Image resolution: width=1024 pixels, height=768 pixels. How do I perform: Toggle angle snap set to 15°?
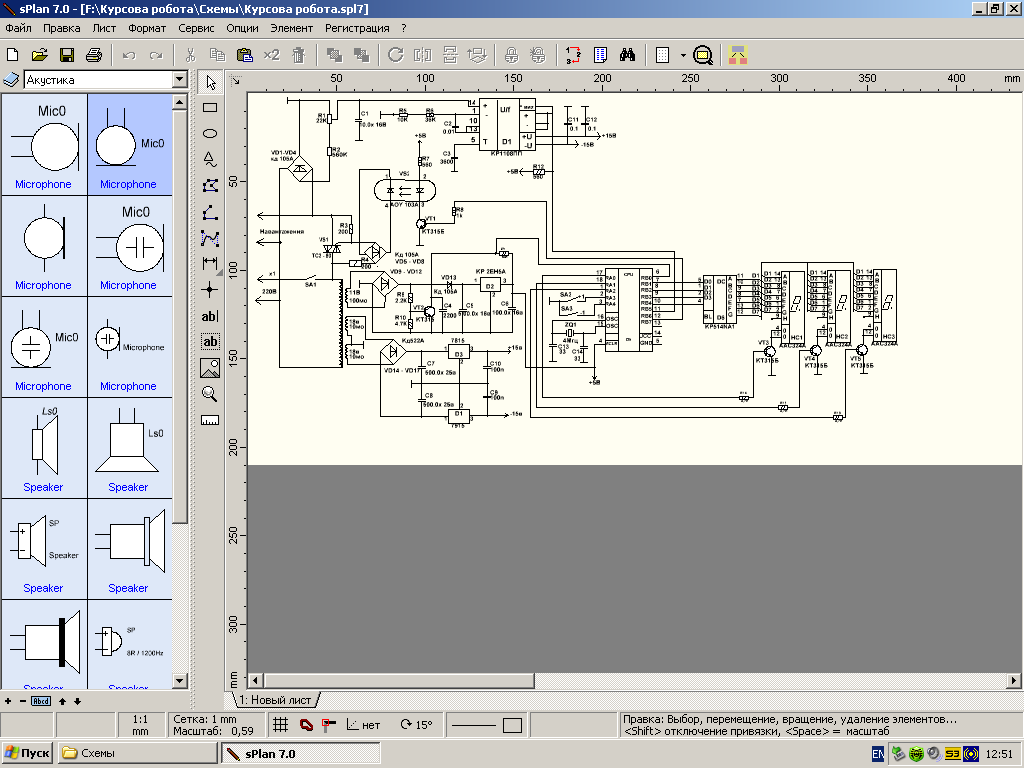coord(416,725)
